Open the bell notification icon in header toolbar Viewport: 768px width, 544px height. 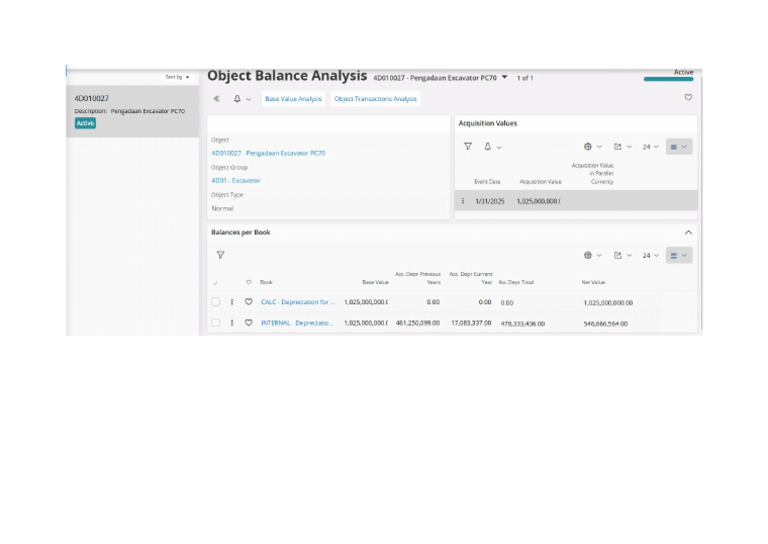[237, 98]
